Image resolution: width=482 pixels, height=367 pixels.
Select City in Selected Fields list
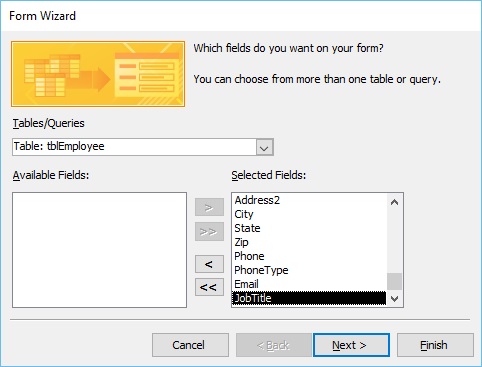tap(309, 214)
